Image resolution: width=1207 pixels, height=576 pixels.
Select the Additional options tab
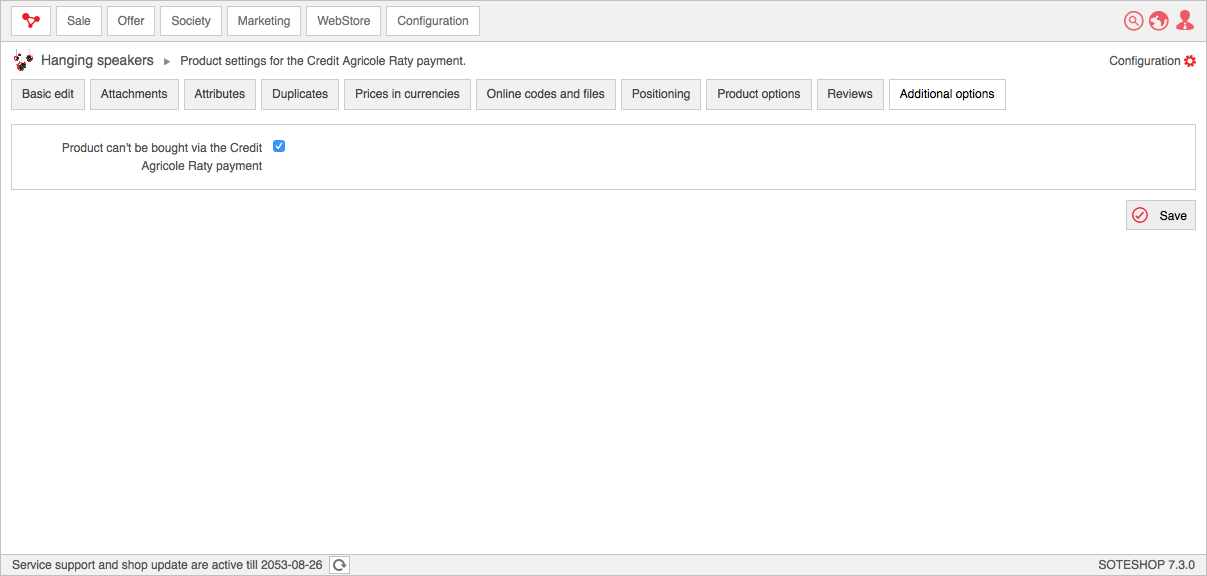coord(947,94)
